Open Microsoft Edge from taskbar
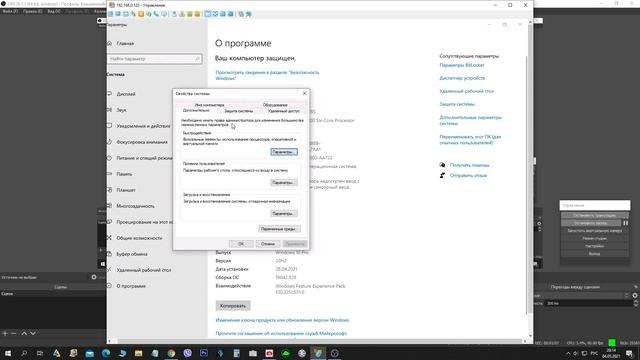 coord(106,353)
